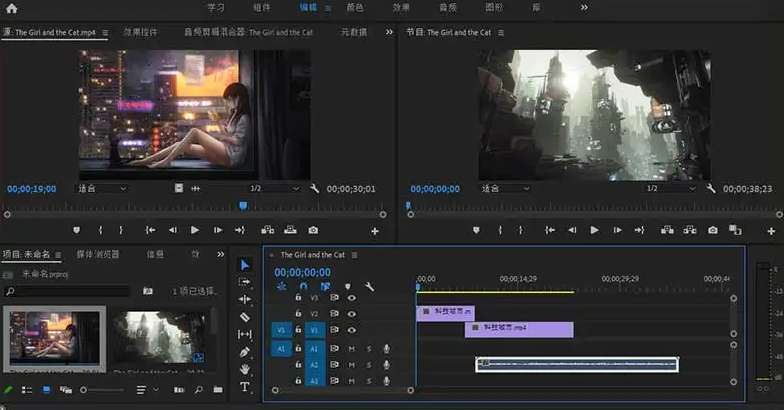
Task: Click Source monitor playhead on scrubber
Action: [243, 206]
